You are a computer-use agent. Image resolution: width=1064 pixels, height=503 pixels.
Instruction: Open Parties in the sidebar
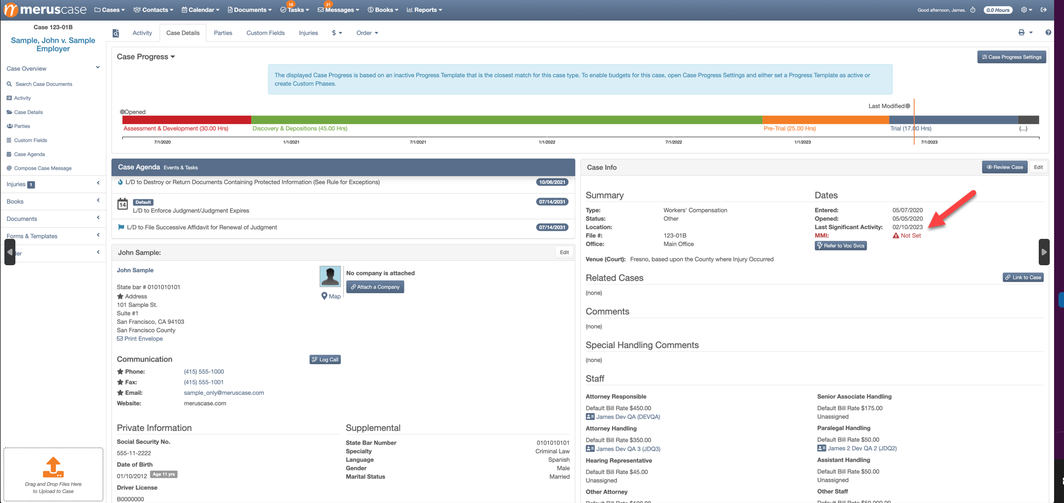point(22,126)
